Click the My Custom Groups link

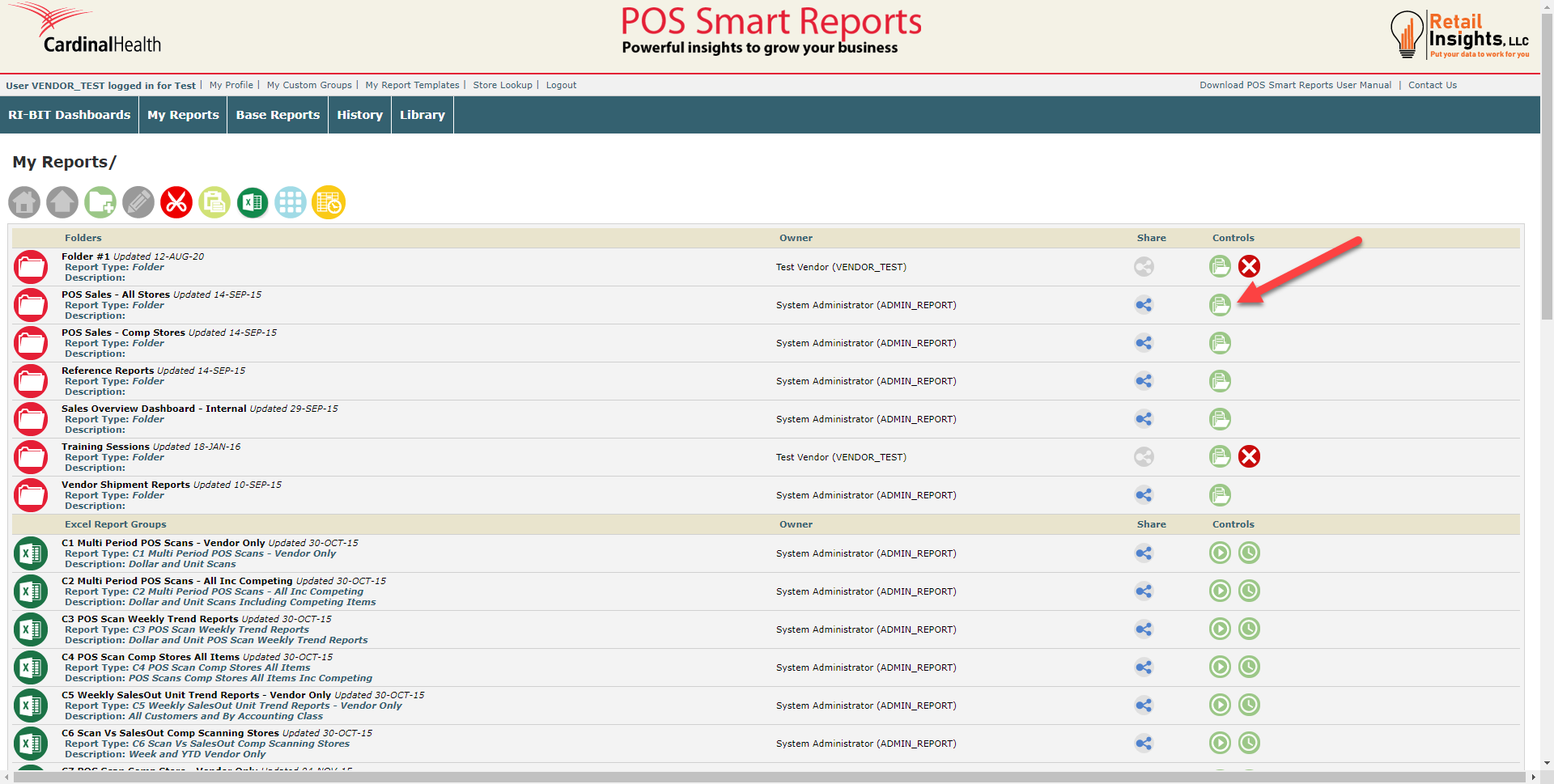309,85
